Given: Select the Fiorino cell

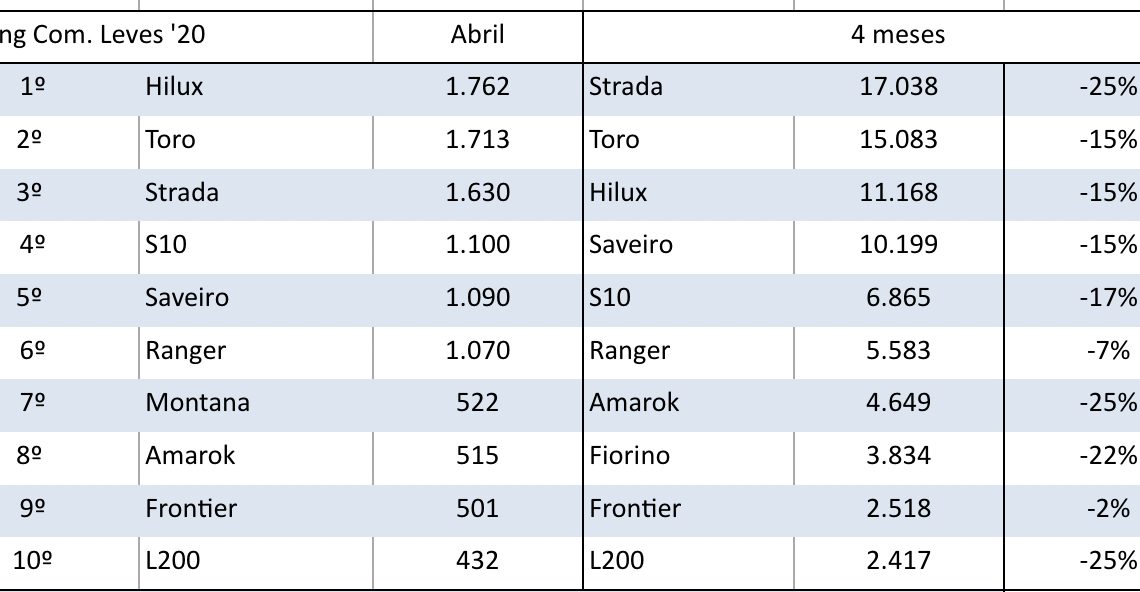Looking at the screenshot, I should pyautogui.click(x=630, y=456).
